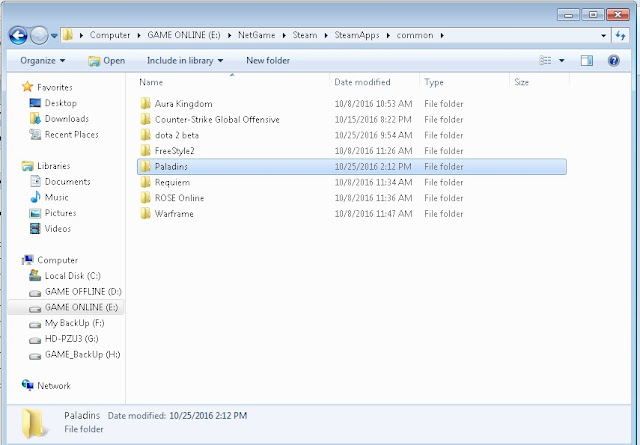Select Steam in the address path
Screen dimensions: 640x445
click(304, 35)
